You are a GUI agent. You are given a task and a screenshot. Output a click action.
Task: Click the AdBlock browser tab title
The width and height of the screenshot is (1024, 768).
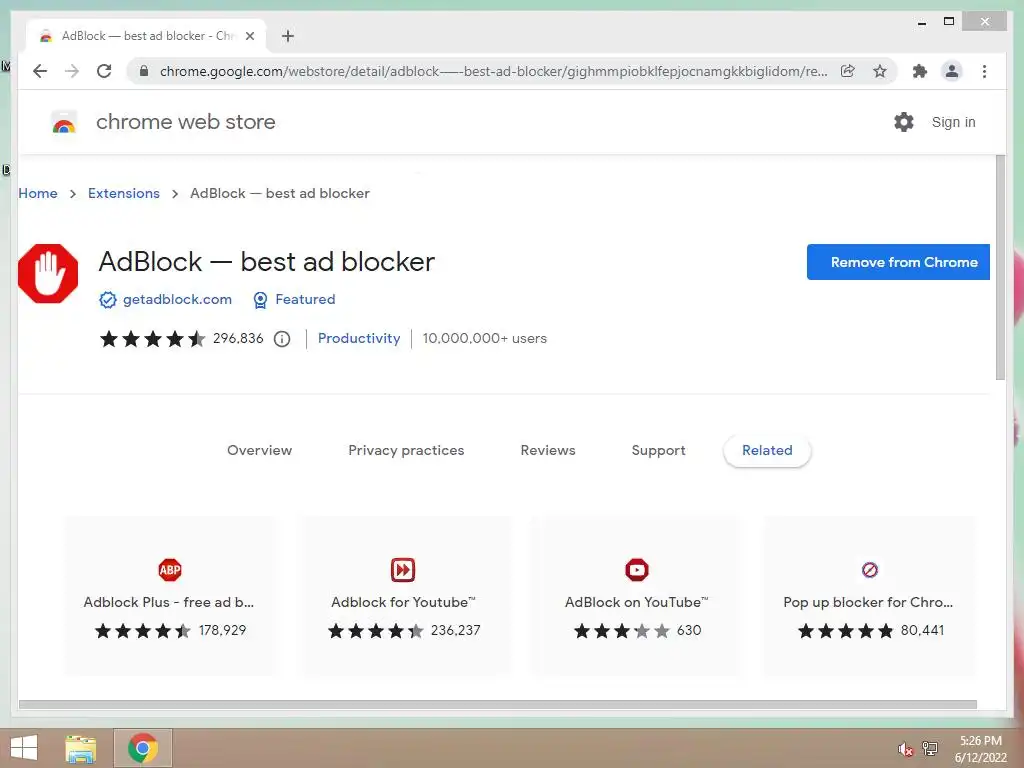coord(148,36)
